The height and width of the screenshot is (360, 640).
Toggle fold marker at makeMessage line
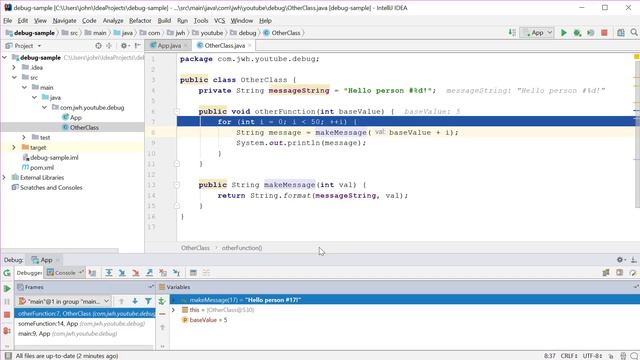click(177, 184)
